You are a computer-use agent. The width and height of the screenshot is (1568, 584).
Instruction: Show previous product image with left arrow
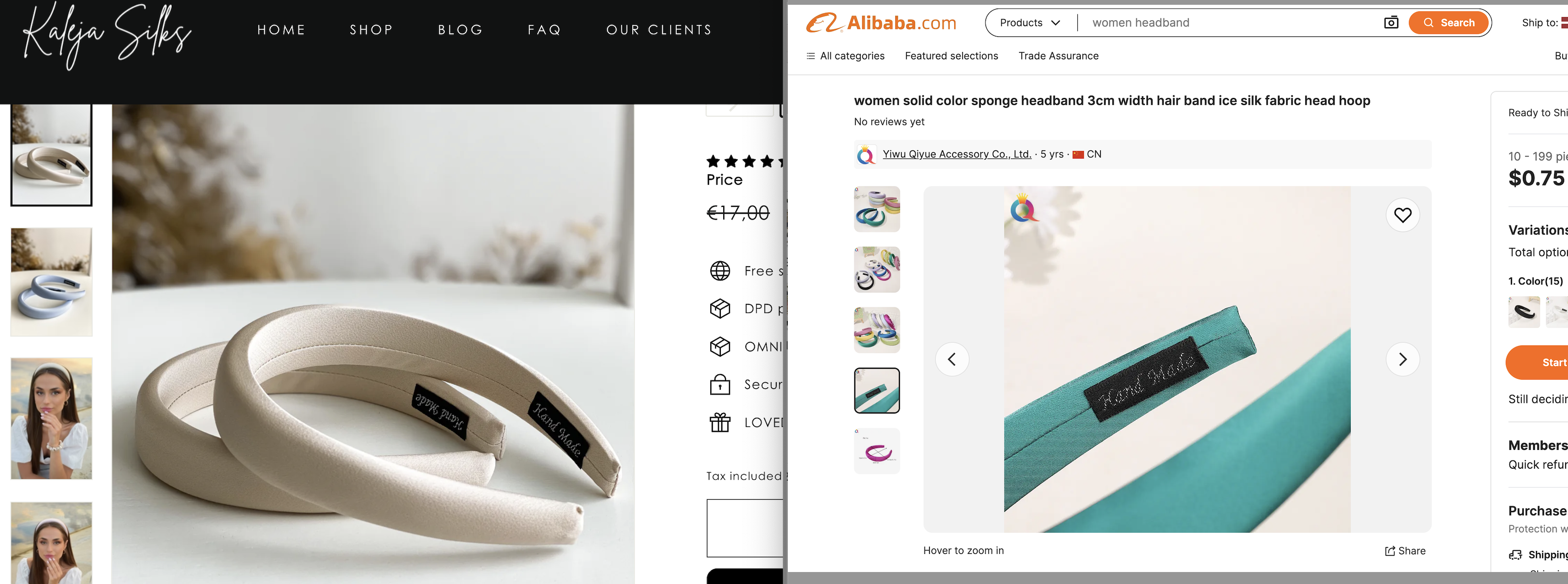pyautogui.click(x=952, y=359)
